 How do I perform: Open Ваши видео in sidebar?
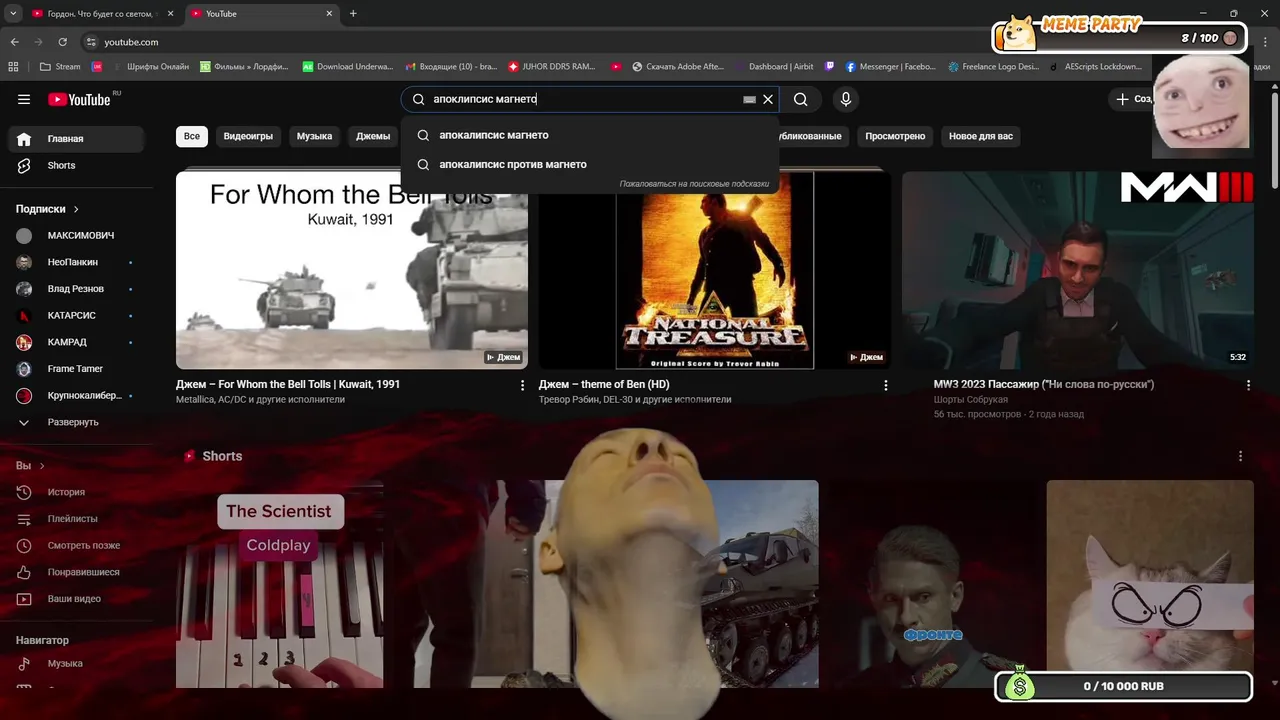[x=75, y=599]
